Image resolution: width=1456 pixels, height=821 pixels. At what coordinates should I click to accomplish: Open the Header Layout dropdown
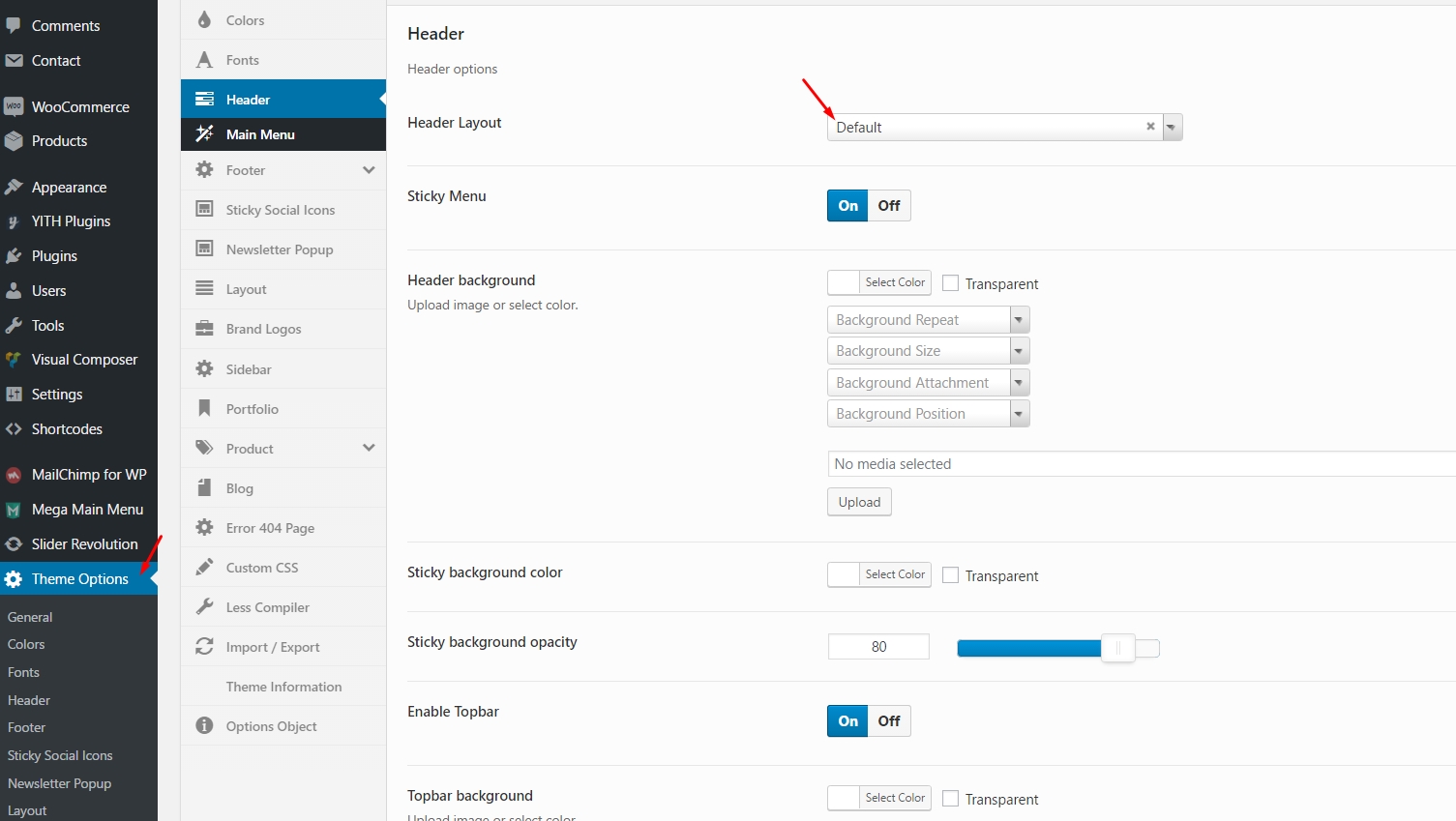coord(1172,127)
